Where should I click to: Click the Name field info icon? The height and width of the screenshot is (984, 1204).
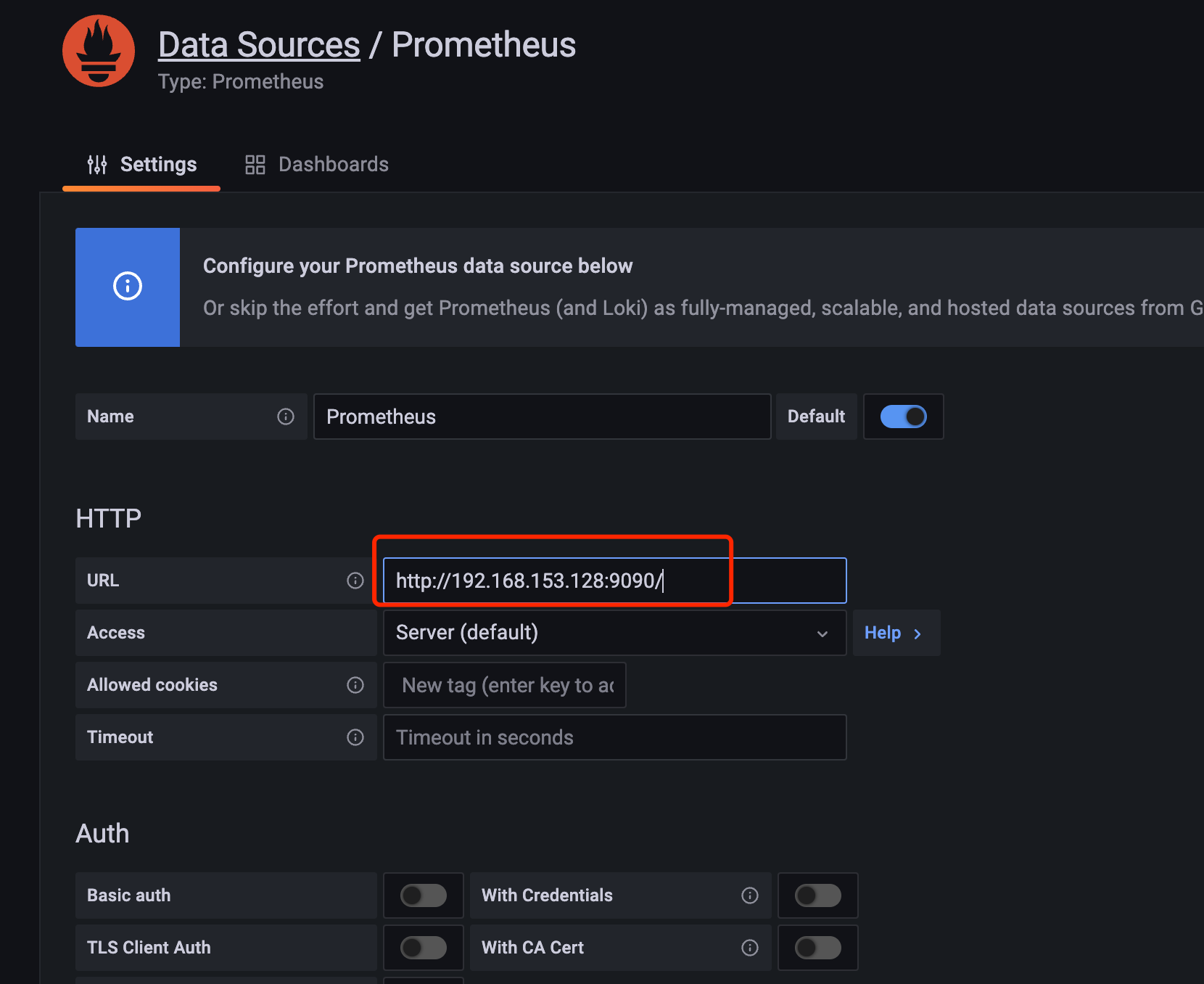click(x=286, y=417)
